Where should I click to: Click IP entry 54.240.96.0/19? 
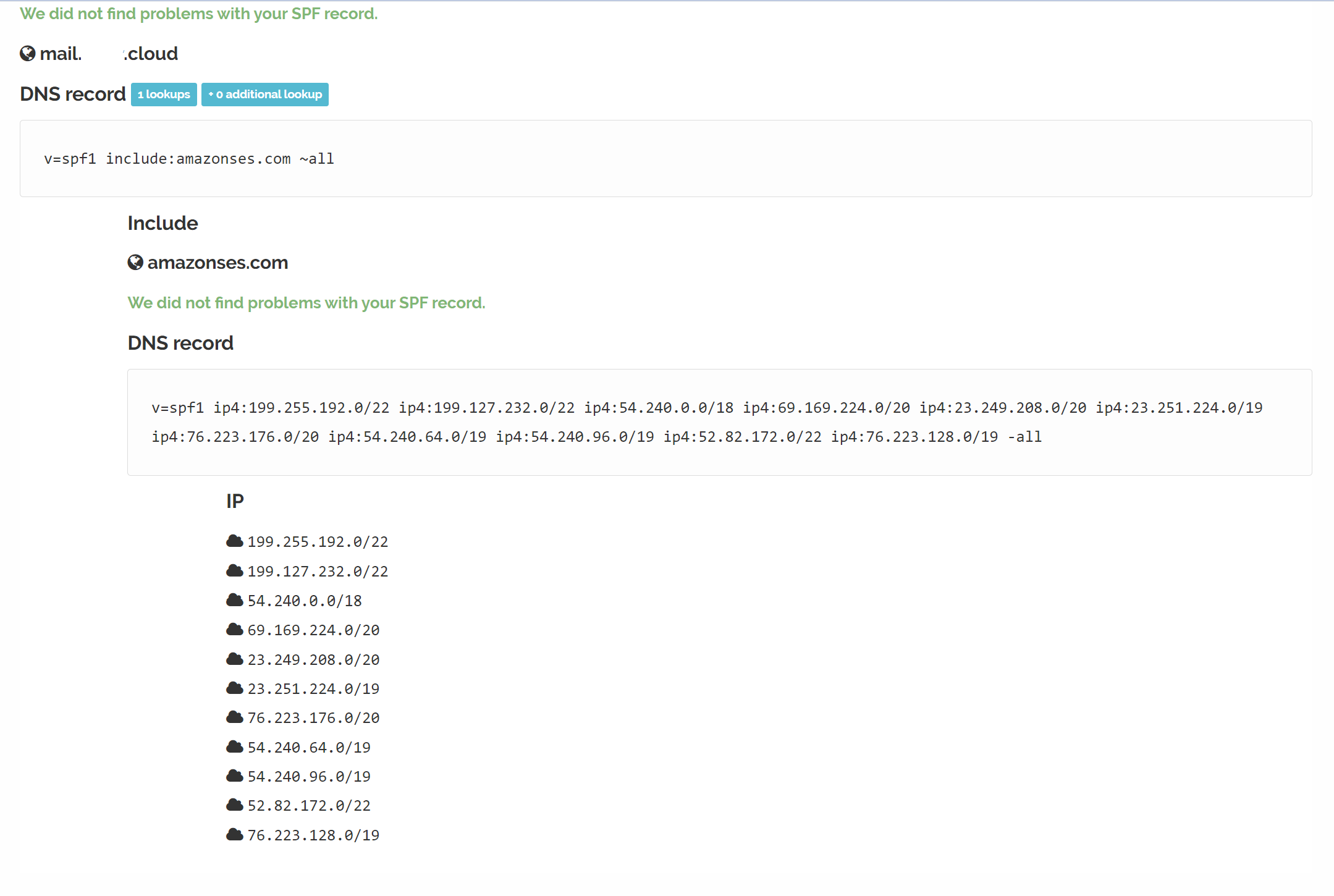(309, 777)
